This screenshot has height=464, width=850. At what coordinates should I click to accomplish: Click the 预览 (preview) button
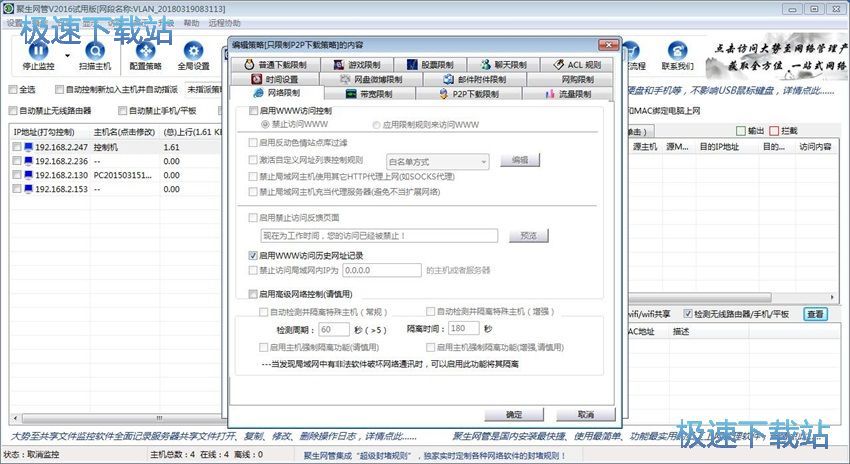(x=529, y=236)
